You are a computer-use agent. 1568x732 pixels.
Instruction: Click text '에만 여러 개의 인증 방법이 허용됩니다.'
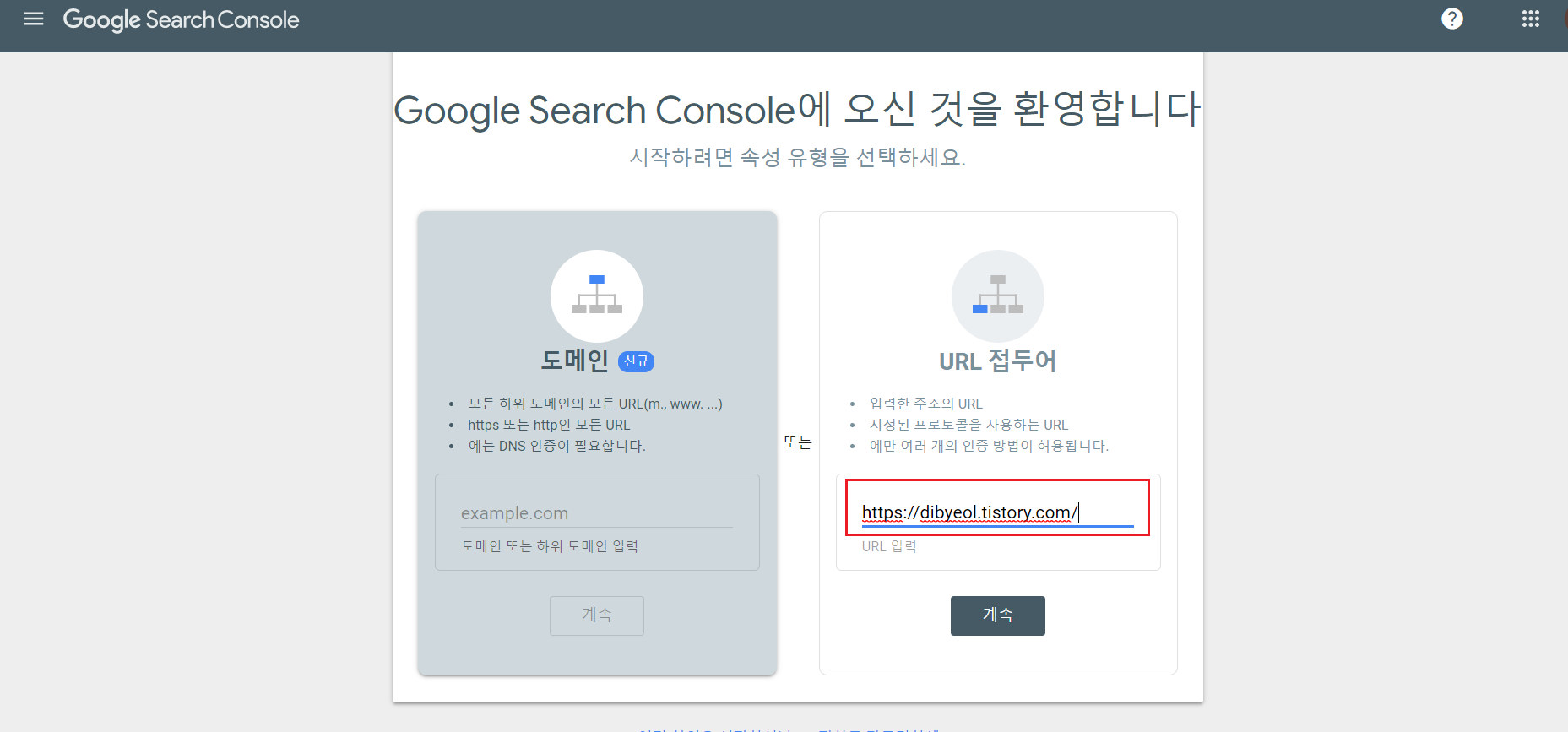tap(990, 446)
